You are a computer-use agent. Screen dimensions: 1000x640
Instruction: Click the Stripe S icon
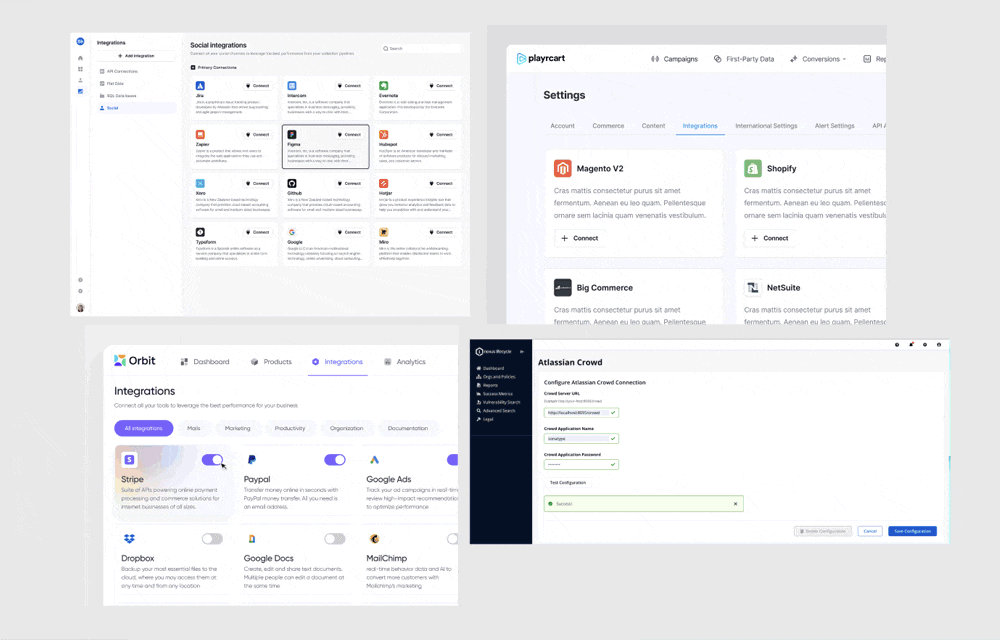pyautogui.click(x=129, y=459)
